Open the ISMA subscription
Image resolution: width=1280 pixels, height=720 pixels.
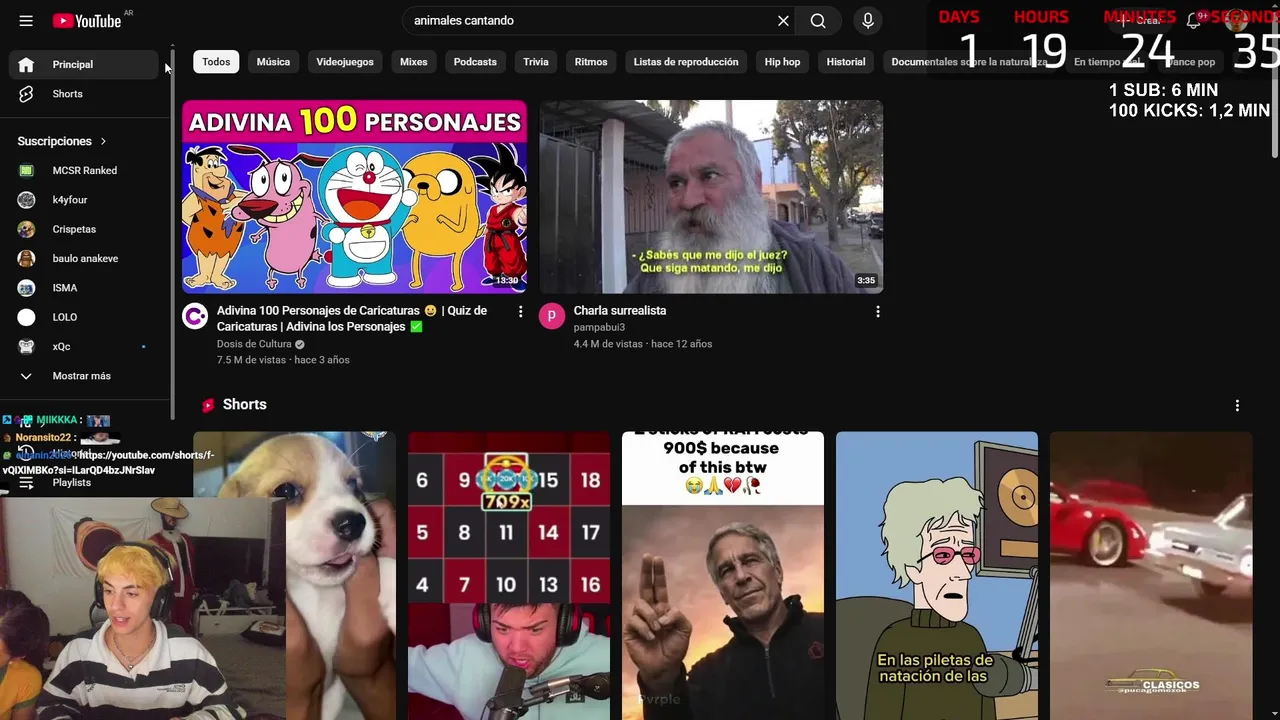(x=84, y=288)
